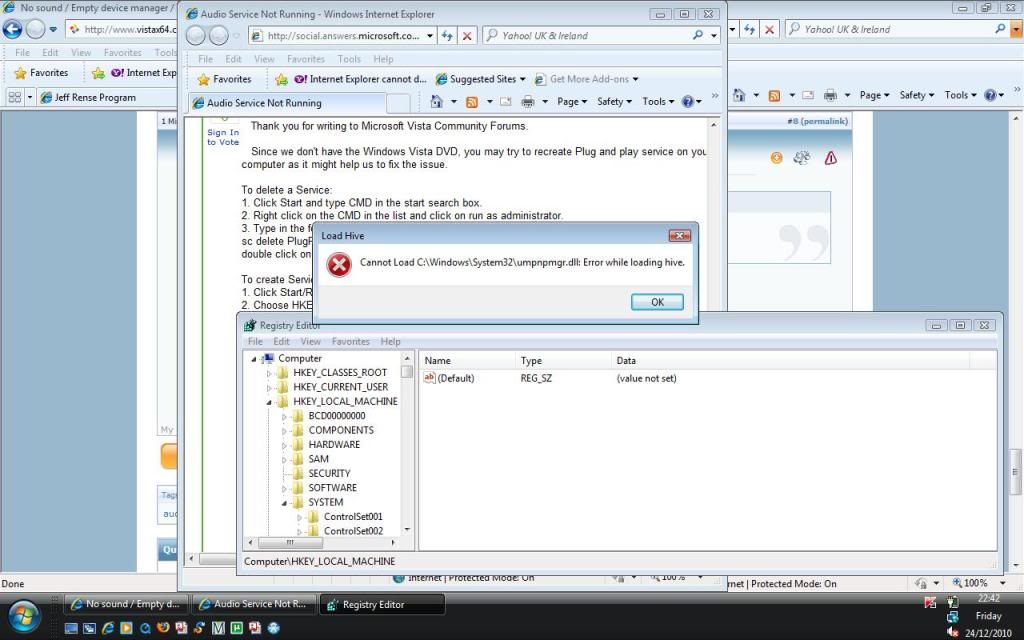Click the search magnifier in the front IE window
1024x640 pixels.
click(x=697, y=35)
